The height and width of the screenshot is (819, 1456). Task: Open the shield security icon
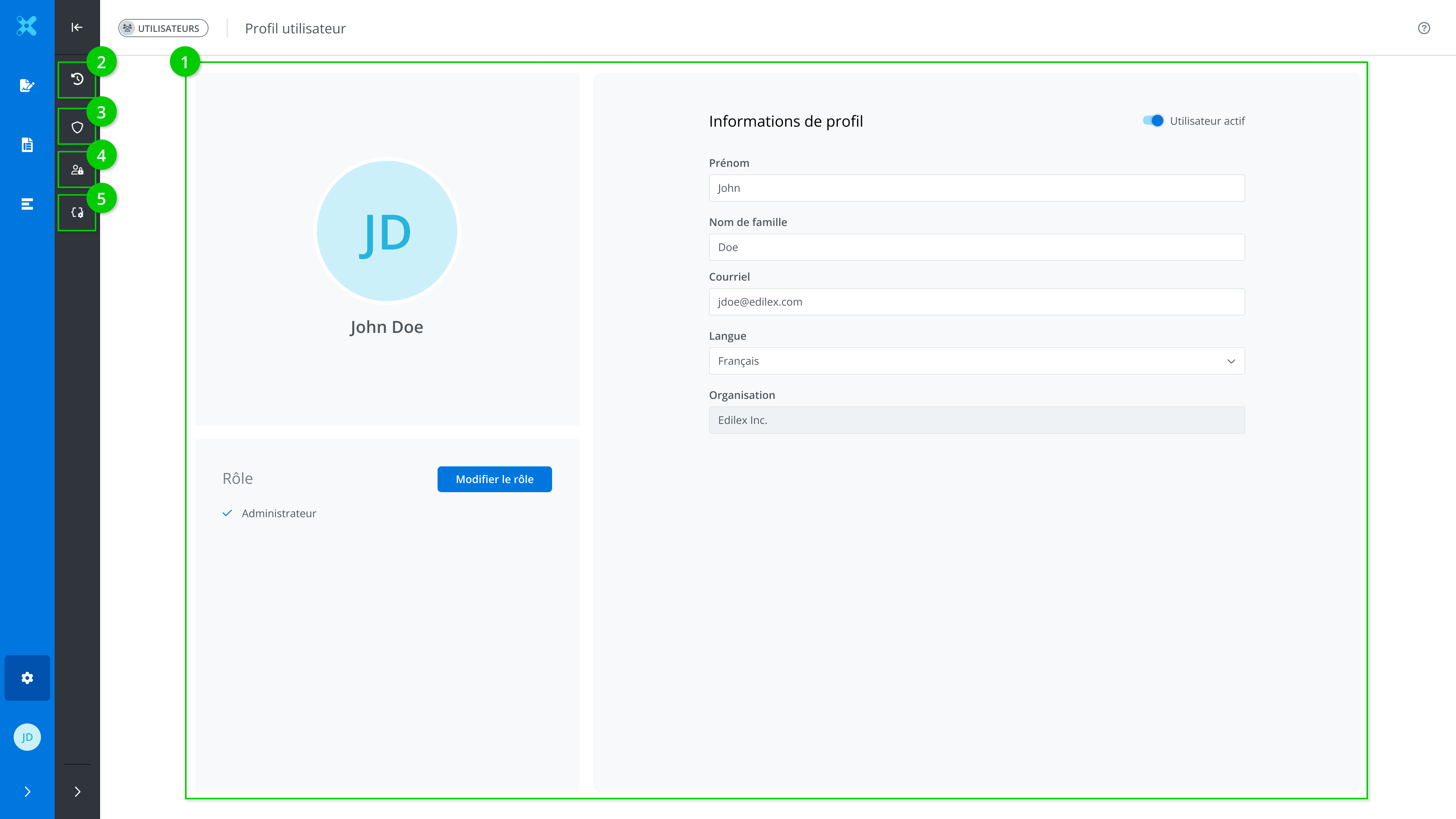point(77,127)
